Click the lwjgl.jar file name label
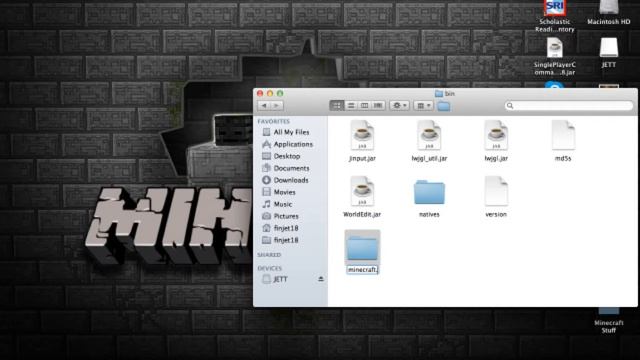Viewport: 640px width, 360px height. click(x=496, y=158)
